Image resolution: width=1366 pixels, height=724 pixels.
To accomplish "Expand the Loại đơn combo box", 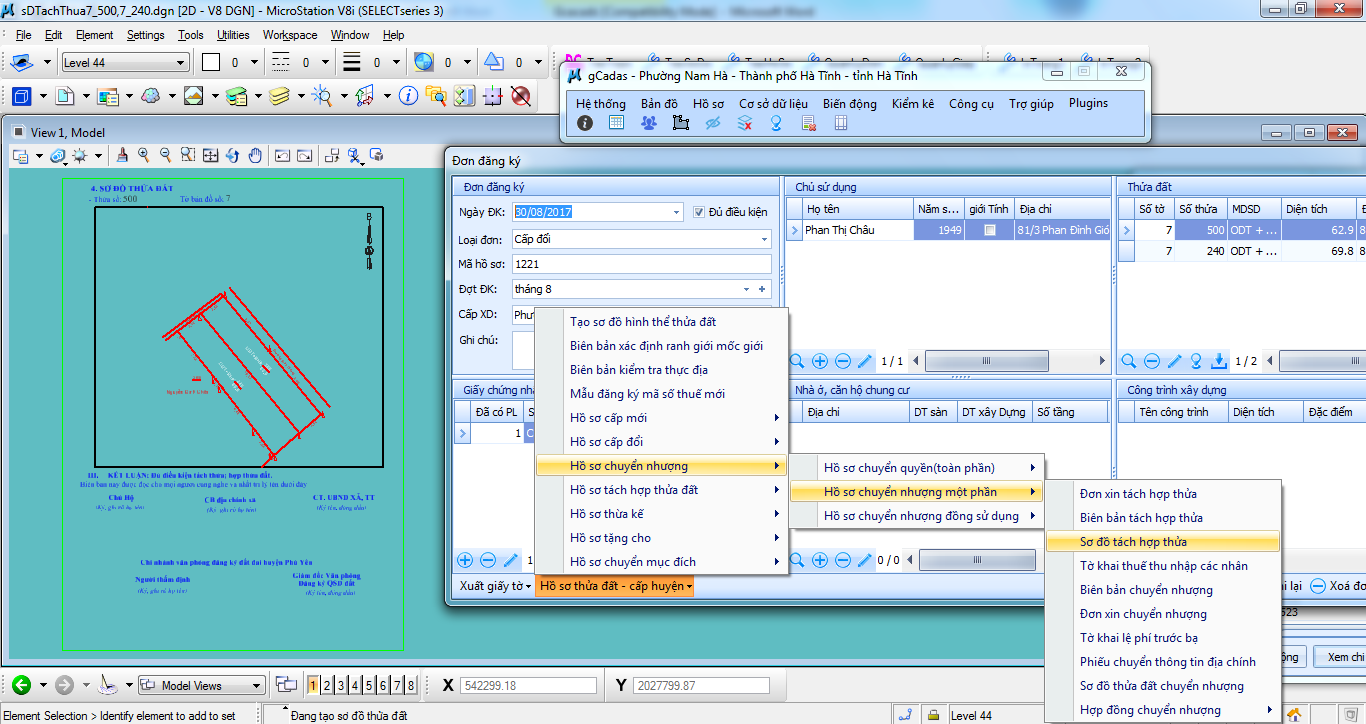I will point(764,240).
